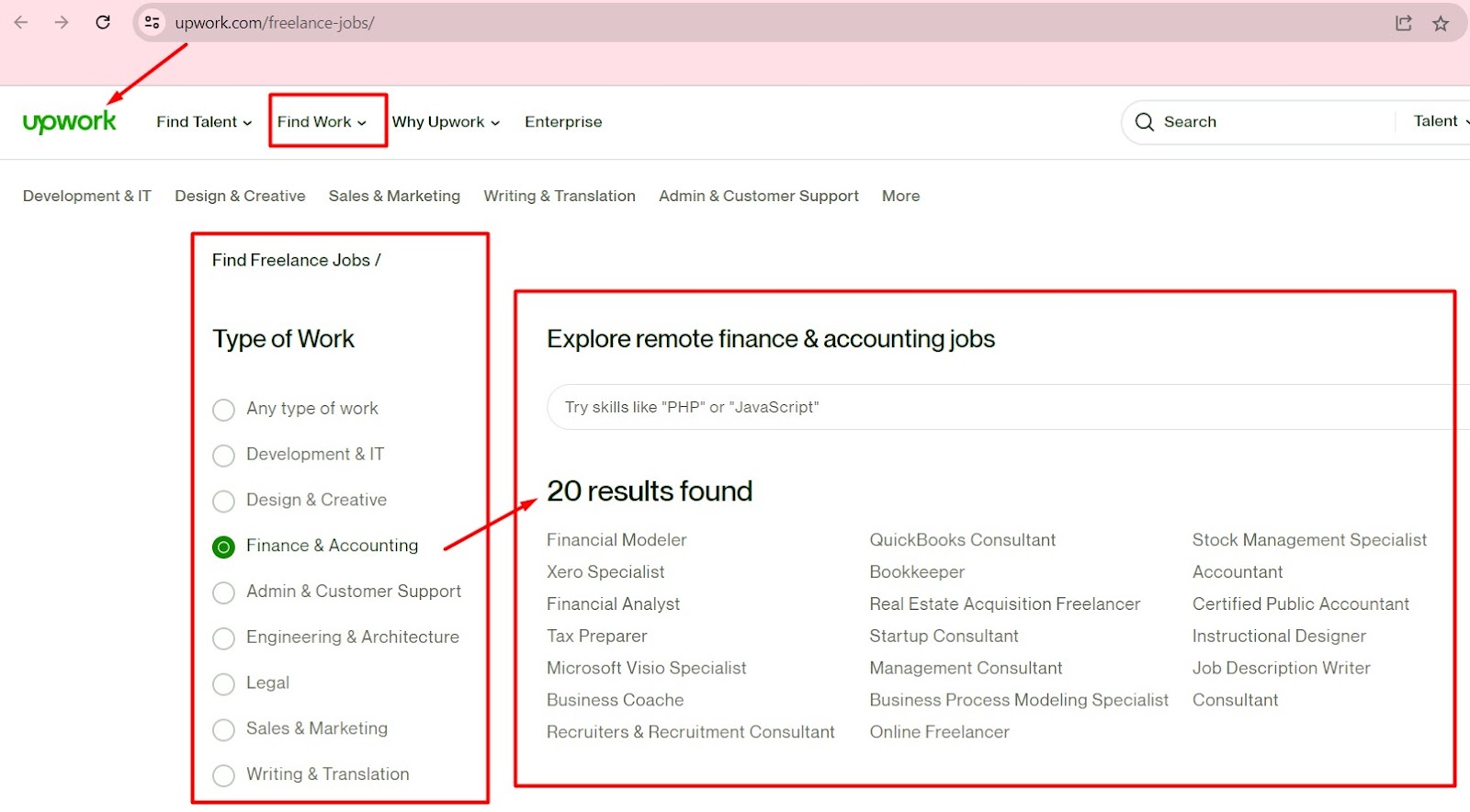Open the Job Description Writer link
This screenshot has height=812, width=1470.
tap(1281, 668)
